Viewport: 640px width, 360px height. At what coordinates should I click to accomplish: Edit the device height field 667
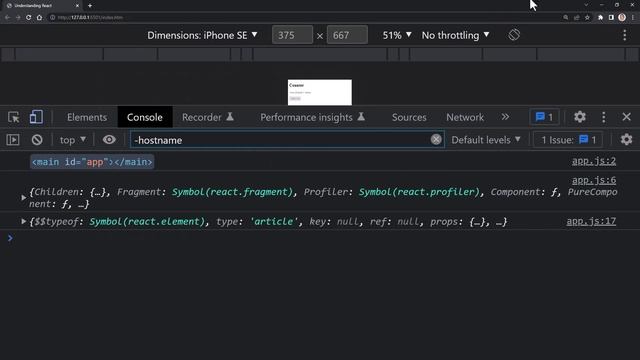347,35
